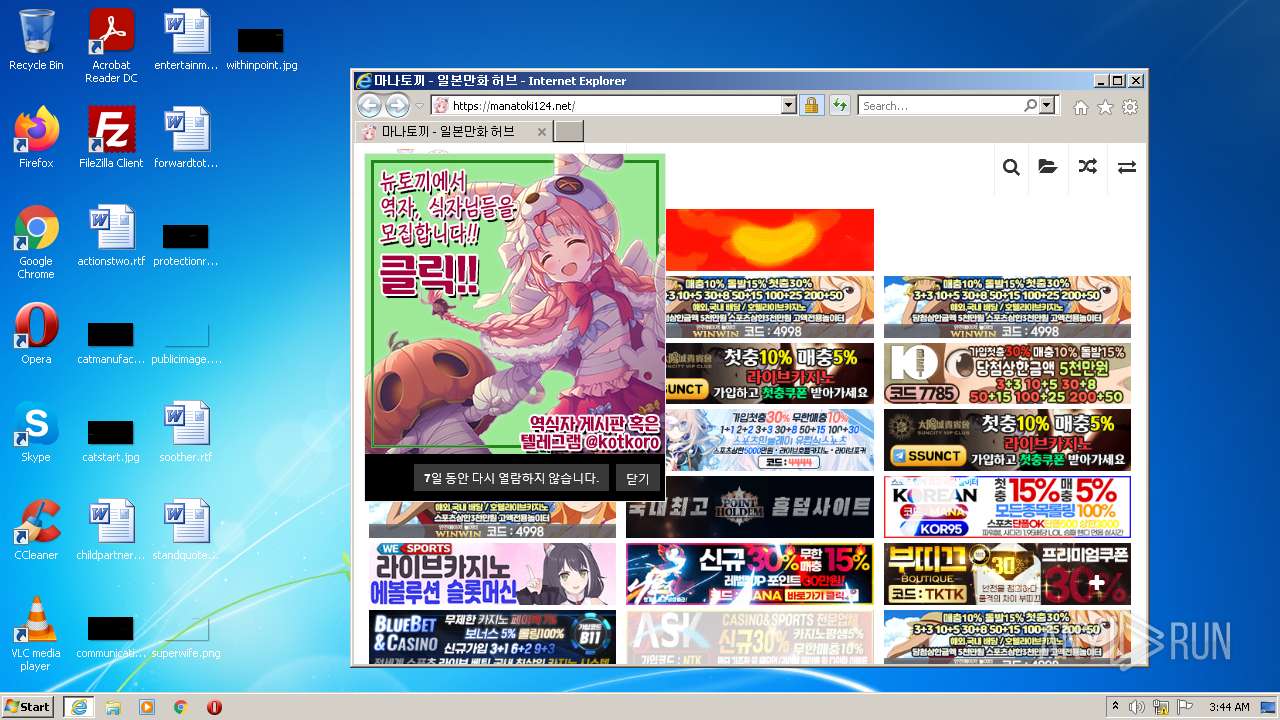
Task: Open a new blank tab
Action: [568, 132]
